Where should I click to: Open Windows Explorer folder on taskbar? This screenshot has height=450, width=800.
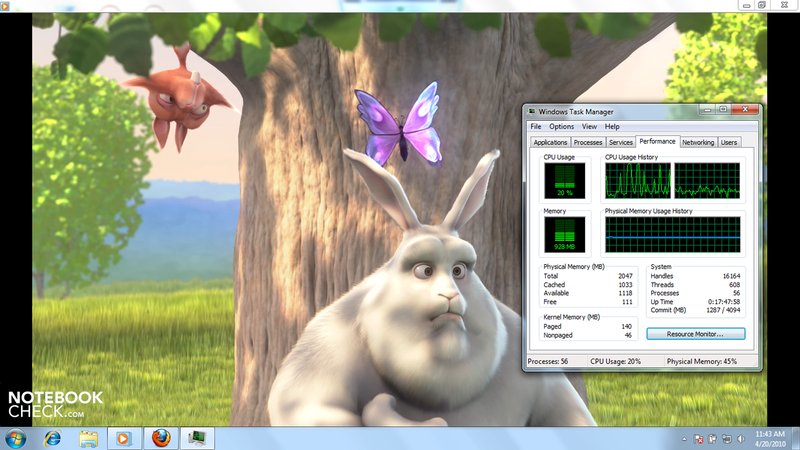(88, 438)
